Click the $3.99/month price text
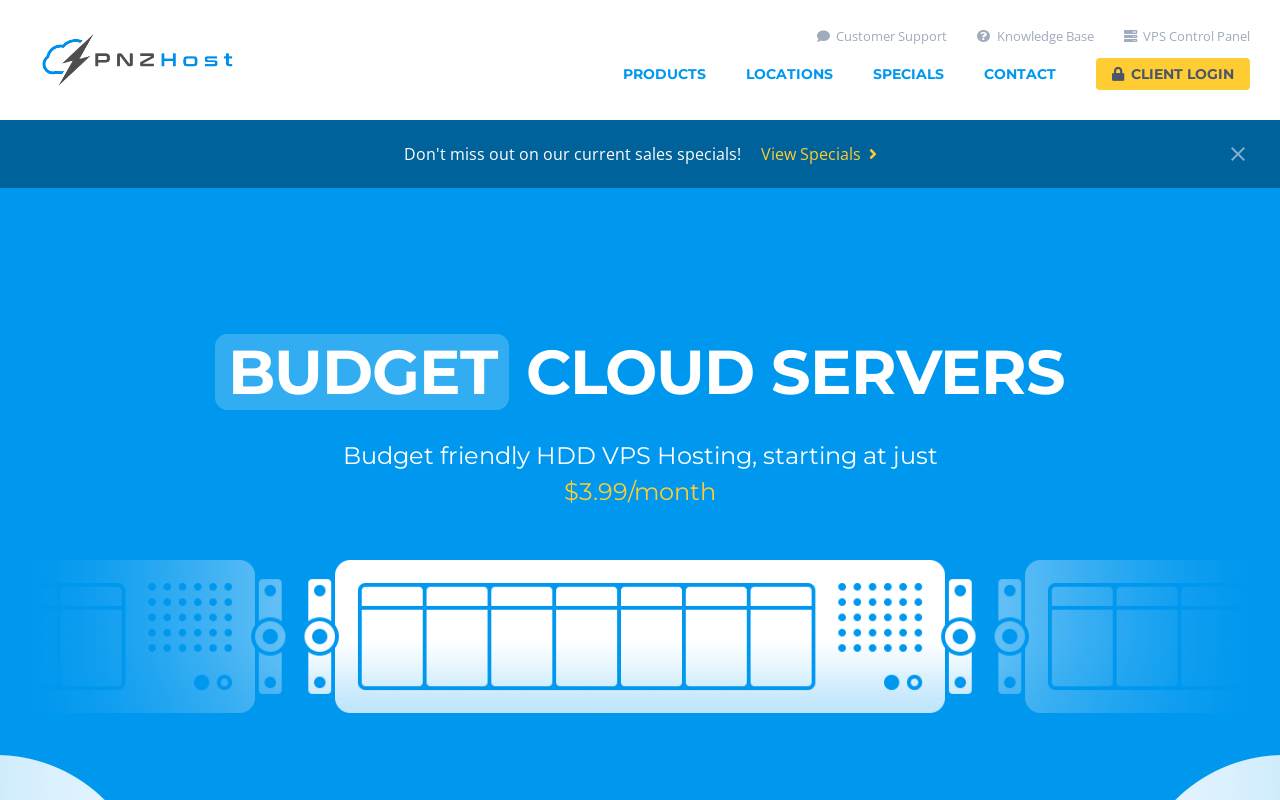 pos(640,492)
